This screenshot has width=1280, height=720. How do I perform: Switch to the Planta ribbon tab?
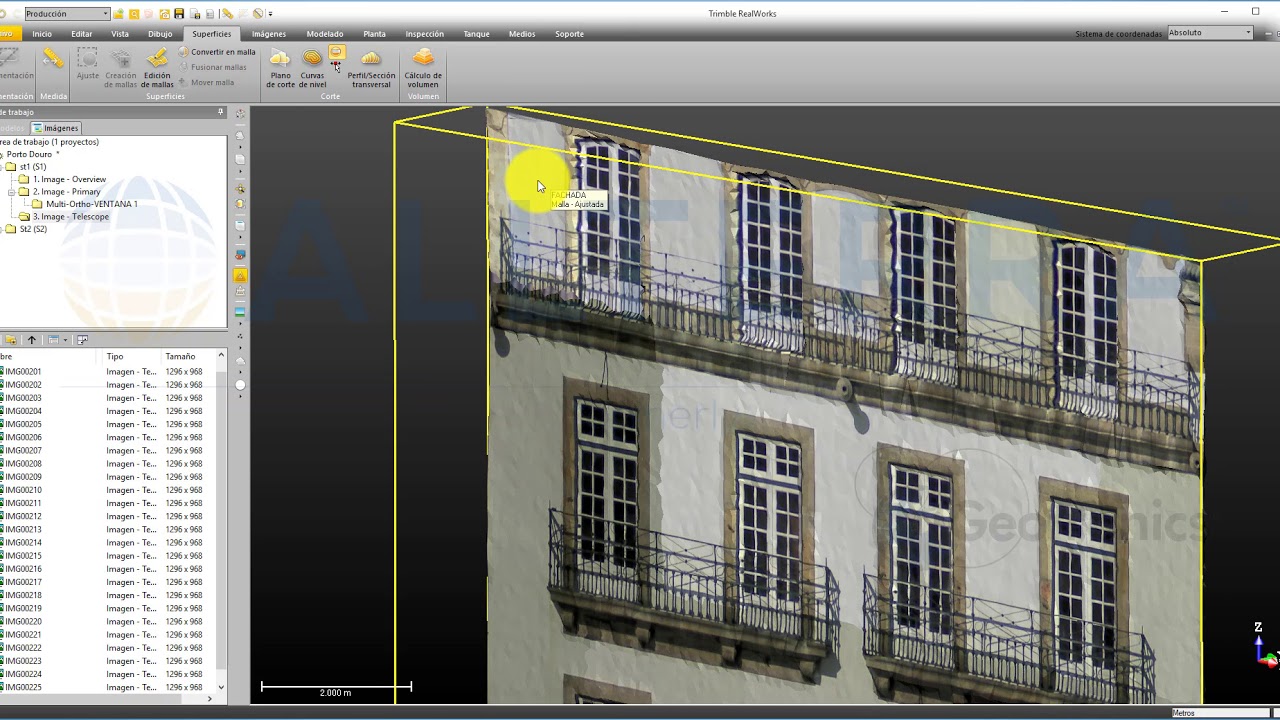tap(374, 34)
